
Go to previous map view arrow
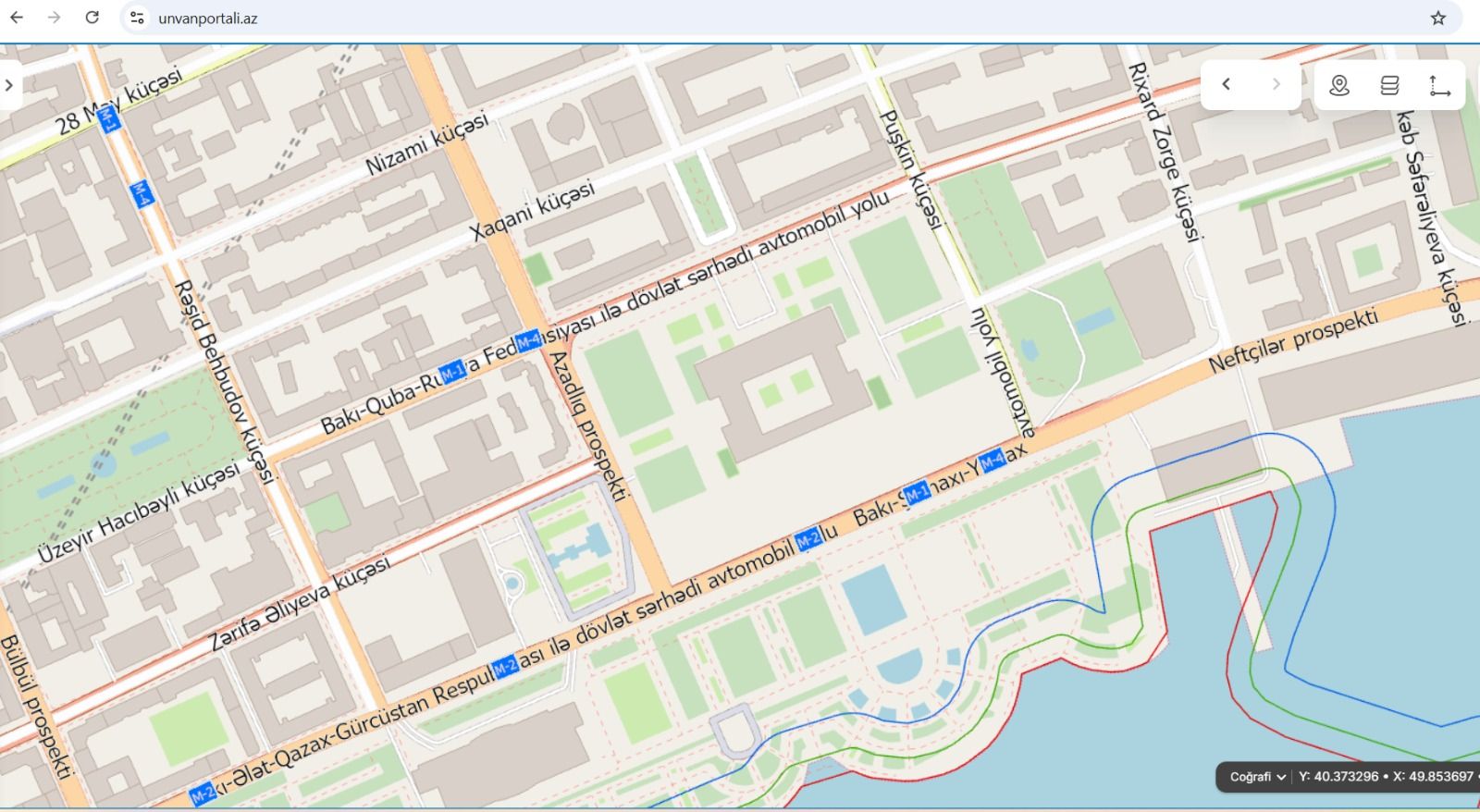pos(1227,85)
